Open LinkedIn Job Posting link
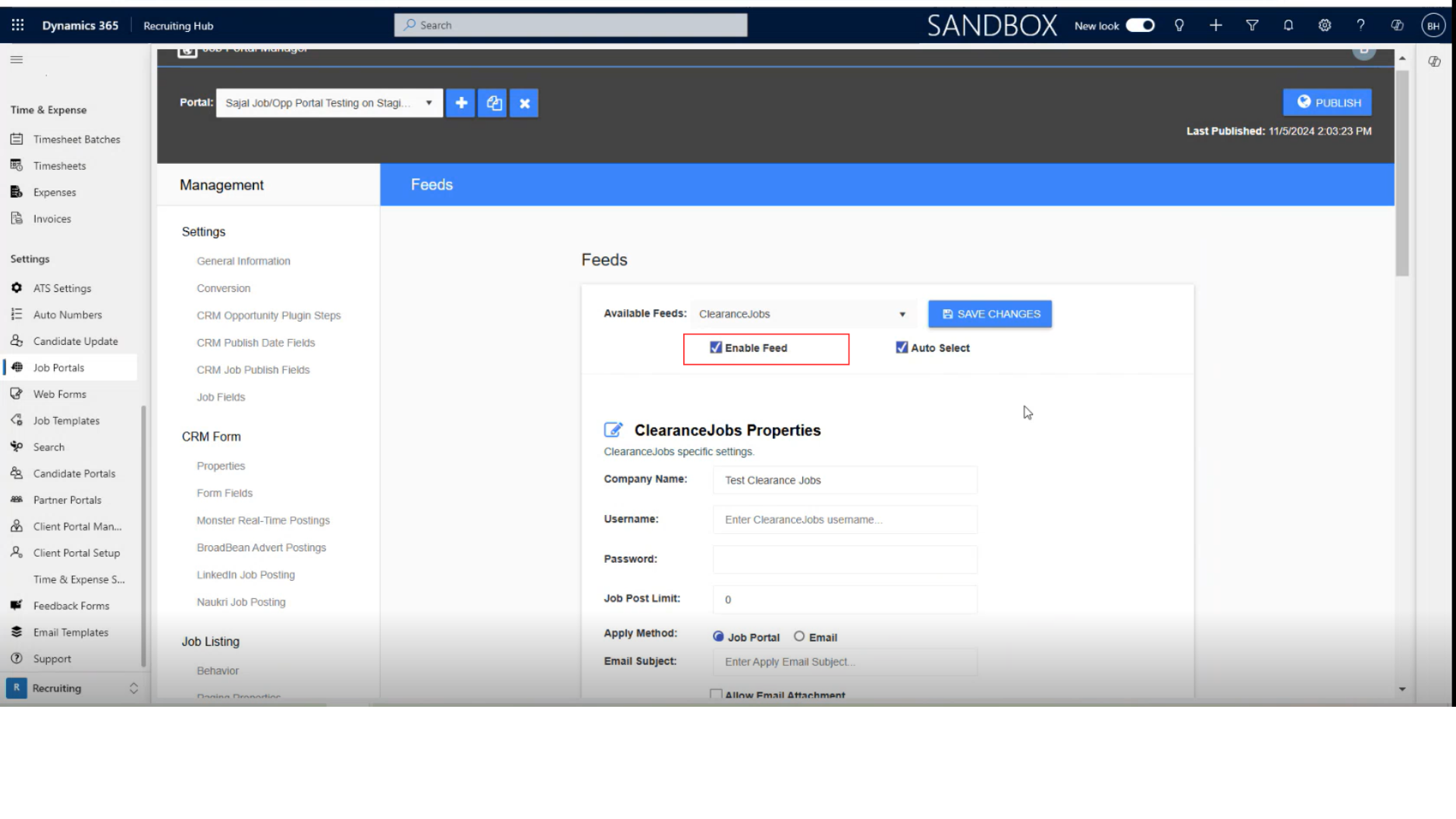 tap(246, 575)
